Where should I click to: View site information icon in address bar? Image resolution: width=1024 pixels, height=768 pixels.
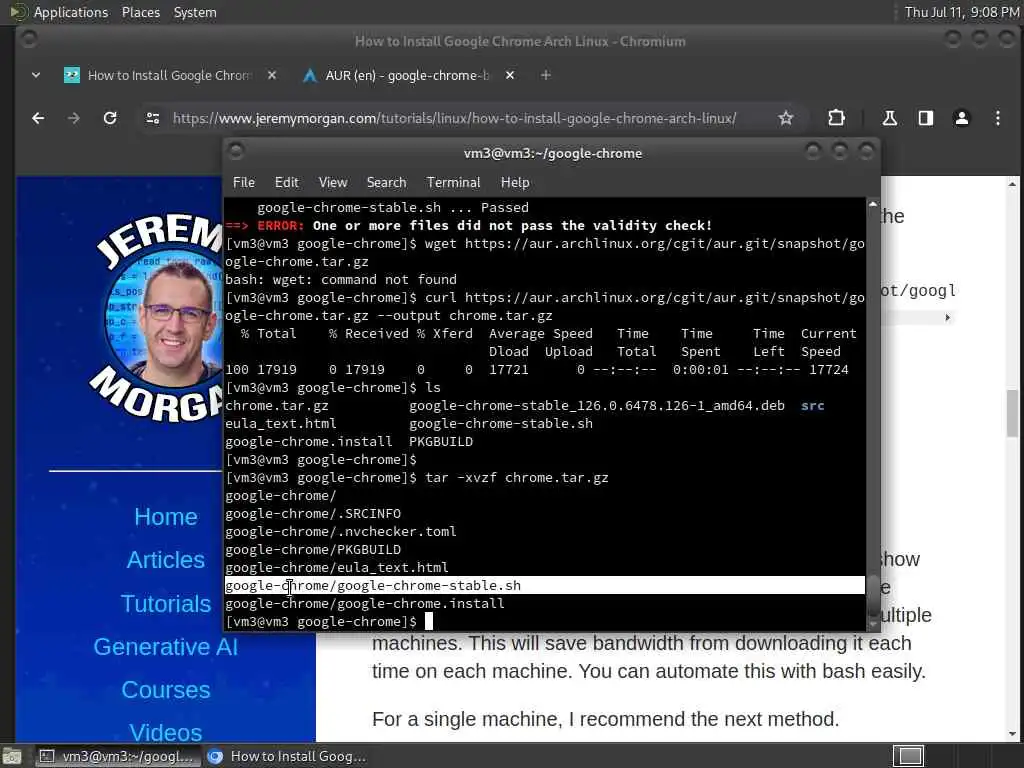pyautogui.click(x=153, y=118)
